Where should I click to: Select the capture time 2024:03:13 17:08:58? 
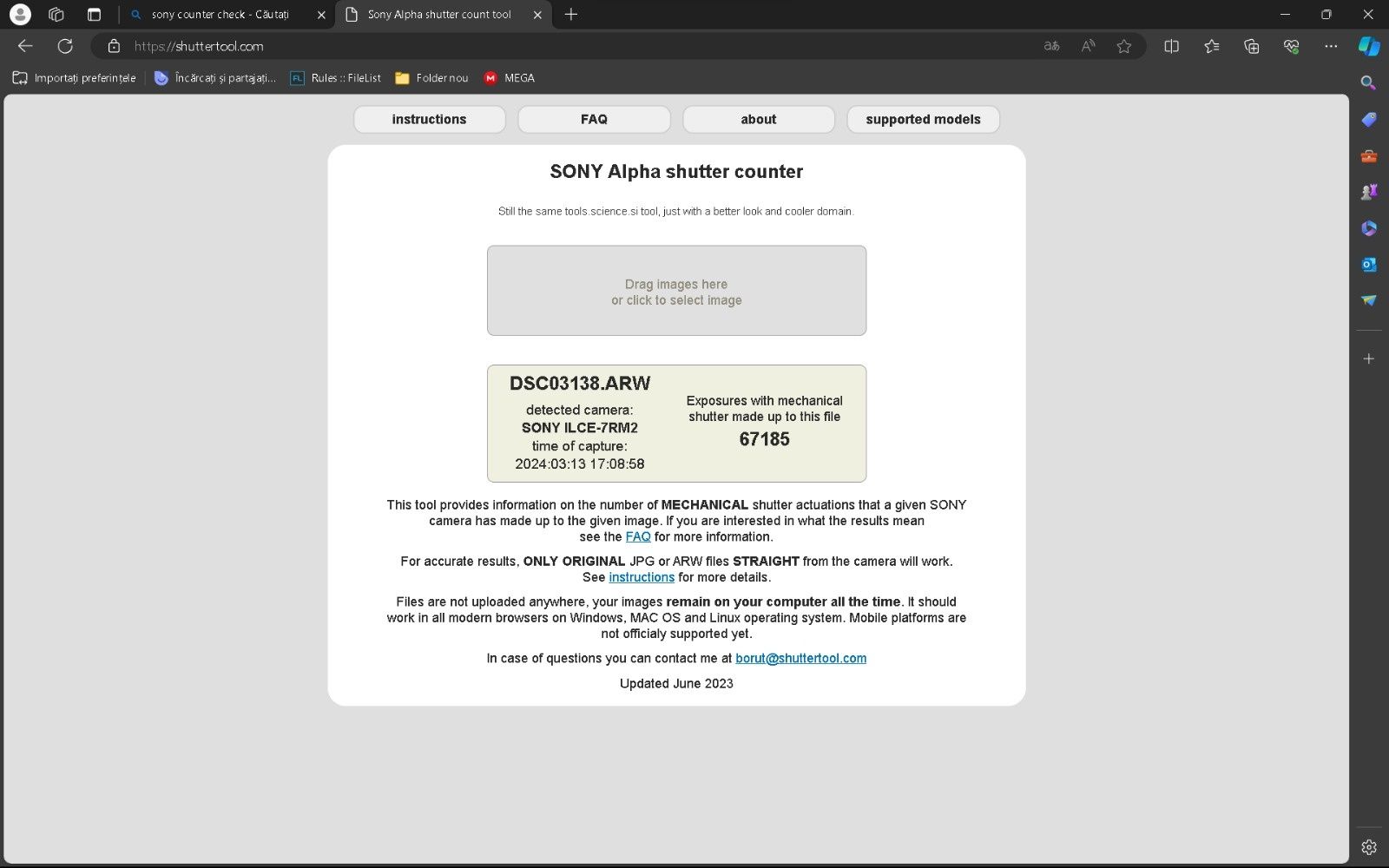[580, 464]
